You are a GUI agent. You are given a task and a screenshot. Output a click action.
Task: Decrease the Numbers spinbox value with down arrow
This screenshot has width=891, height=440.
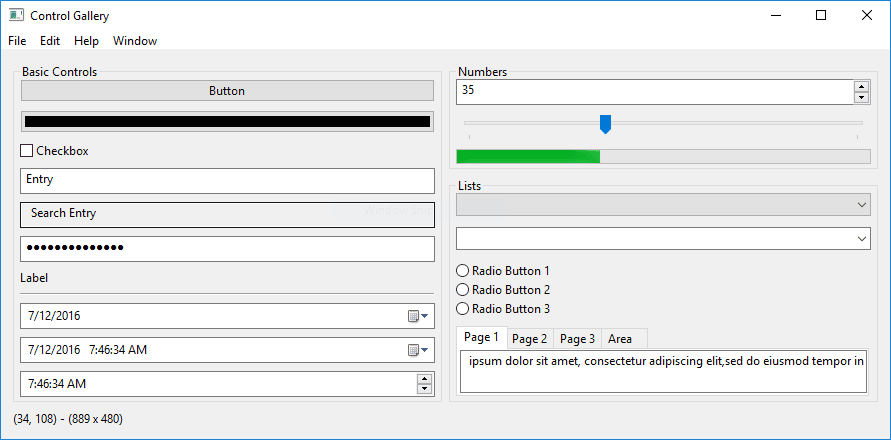862,98
